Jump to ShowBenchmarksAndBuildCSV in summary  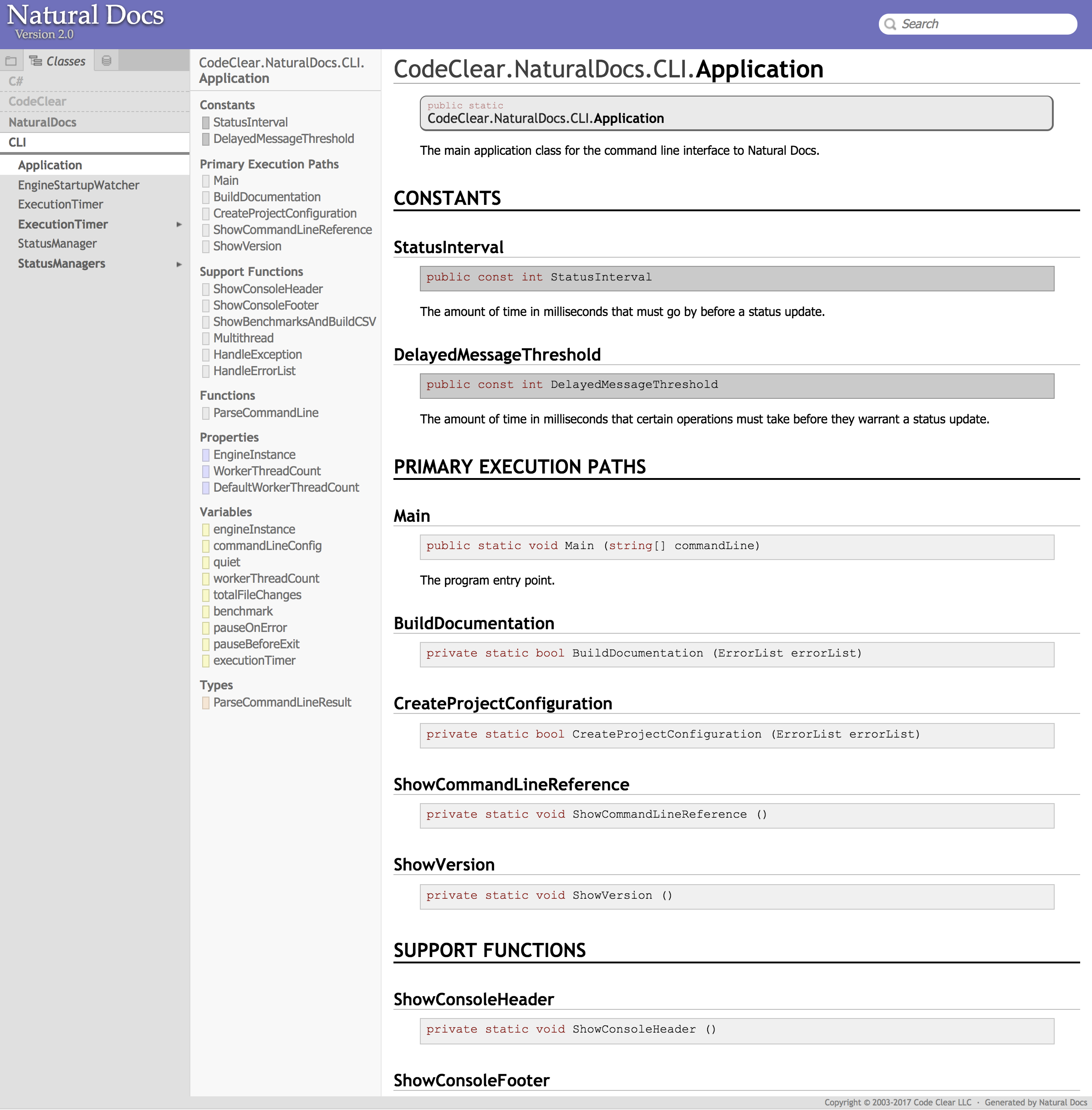pyautogui.click(x=294, y=321)
